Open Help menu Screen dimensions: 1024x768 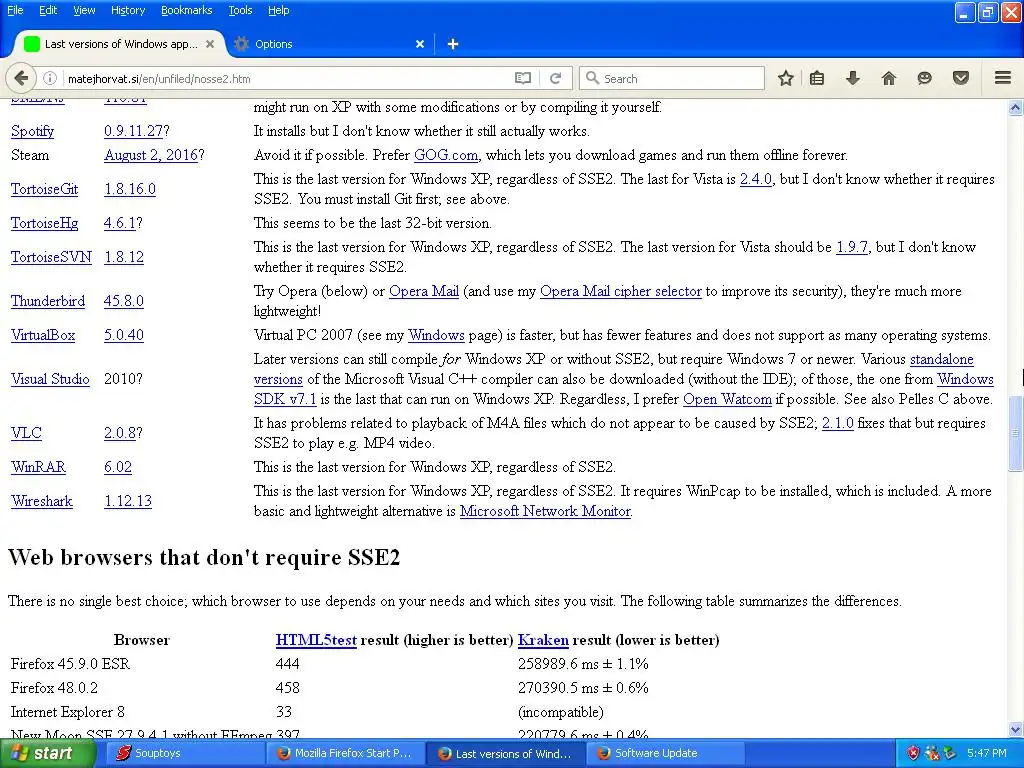(278, 10)
